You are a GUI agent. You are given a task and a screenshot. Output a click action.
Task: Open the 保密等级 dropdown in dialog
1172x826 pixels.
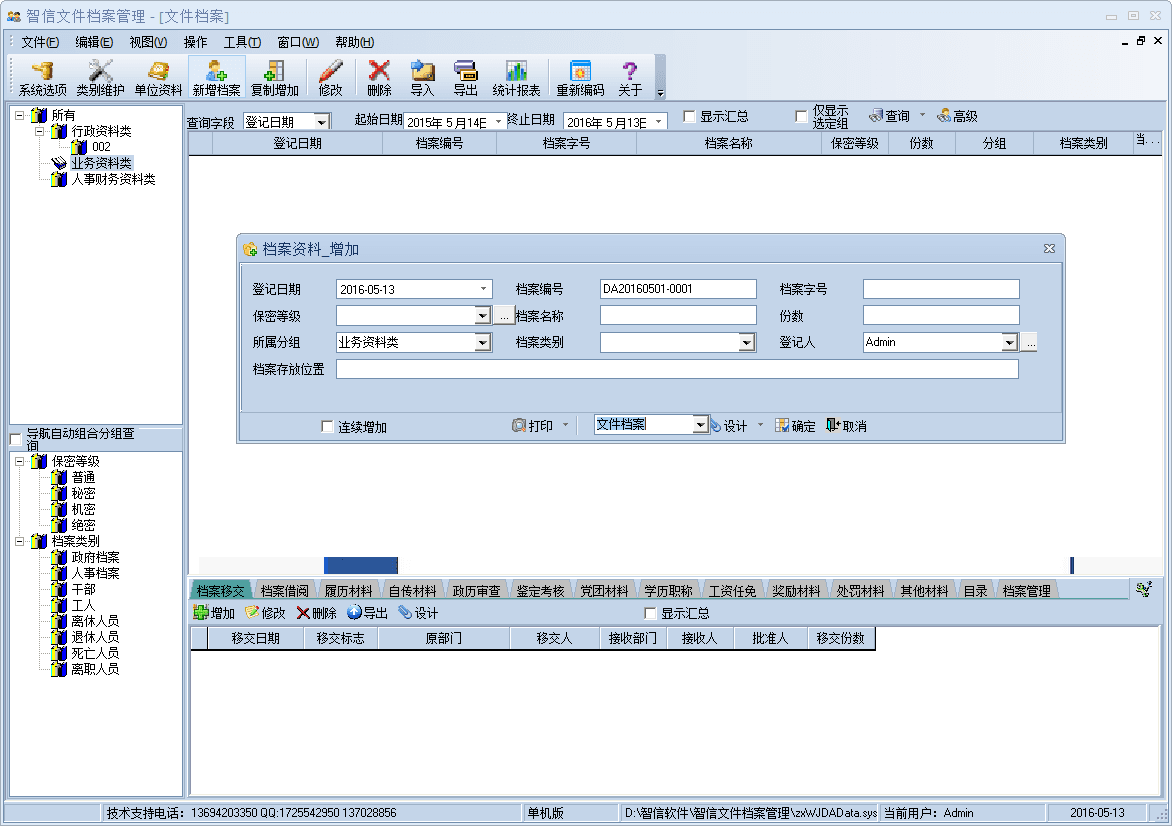click(x=482, y=316)
